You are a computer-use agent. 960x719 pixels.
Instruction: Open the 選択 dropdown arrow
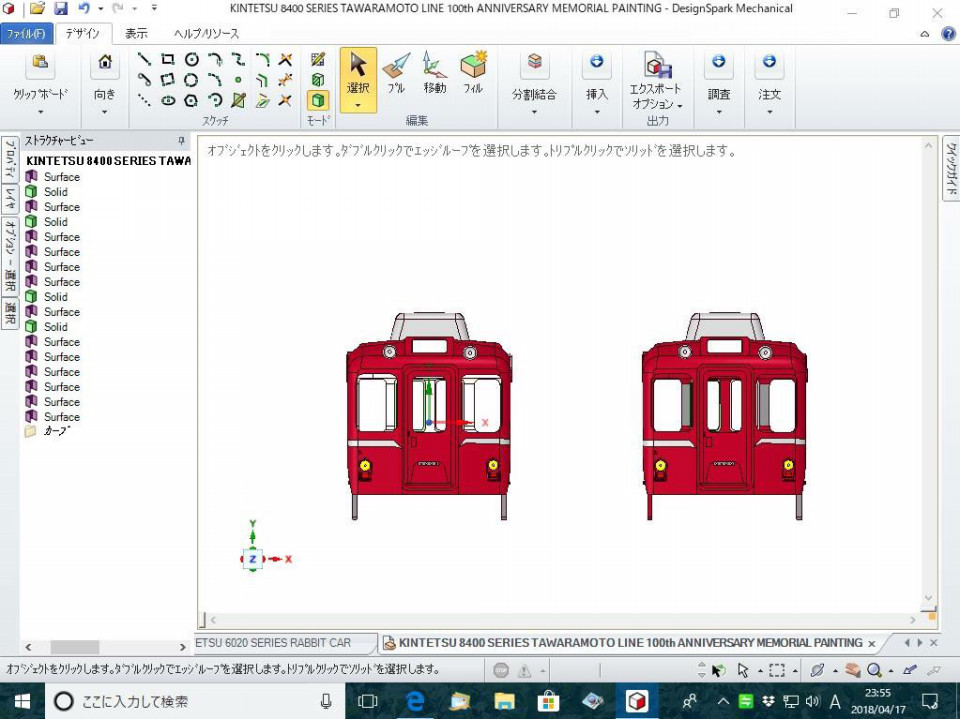tap(358, 105)
